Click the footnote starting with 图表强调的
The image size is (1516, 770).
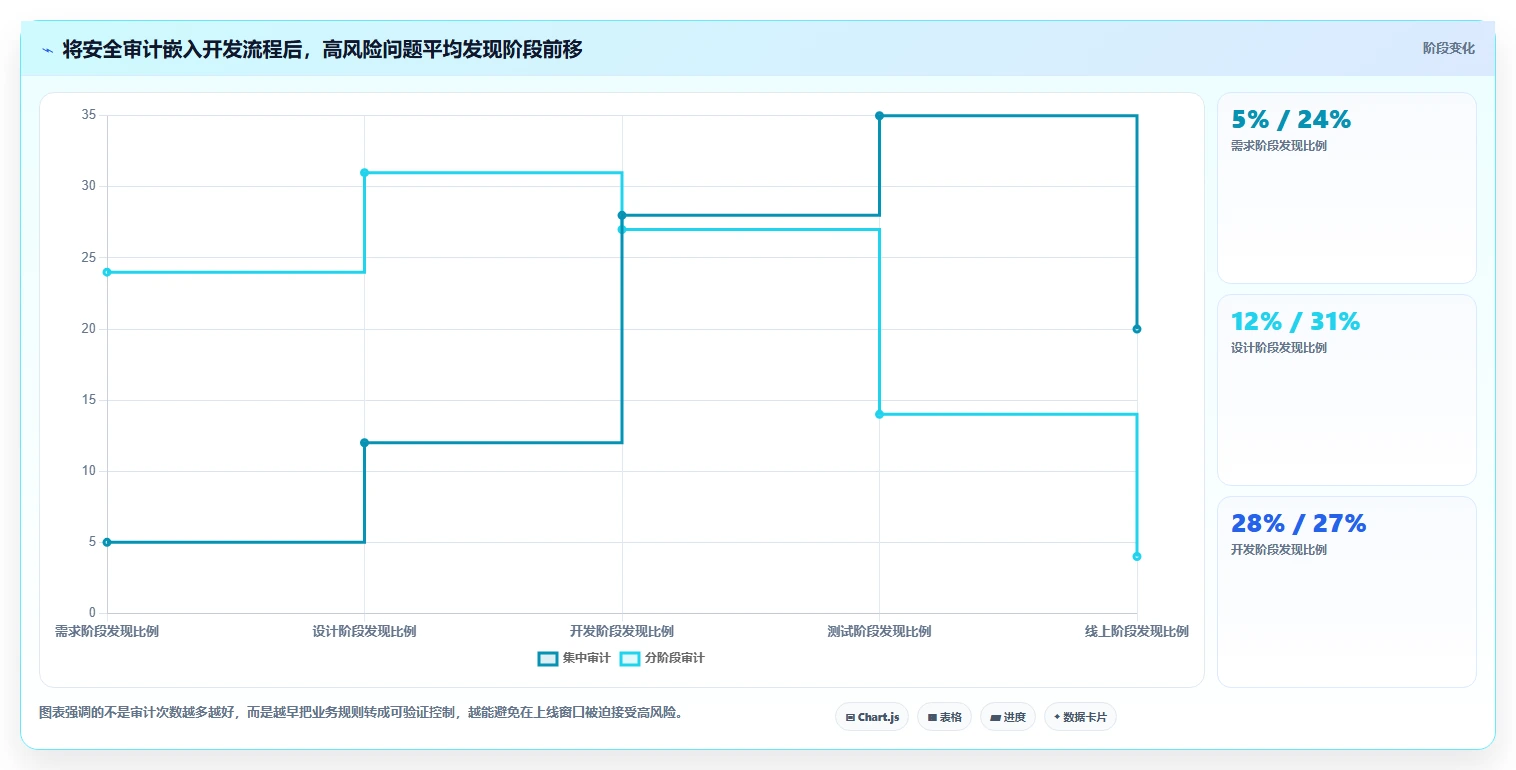pyautogui.click(x=360, y=713)
